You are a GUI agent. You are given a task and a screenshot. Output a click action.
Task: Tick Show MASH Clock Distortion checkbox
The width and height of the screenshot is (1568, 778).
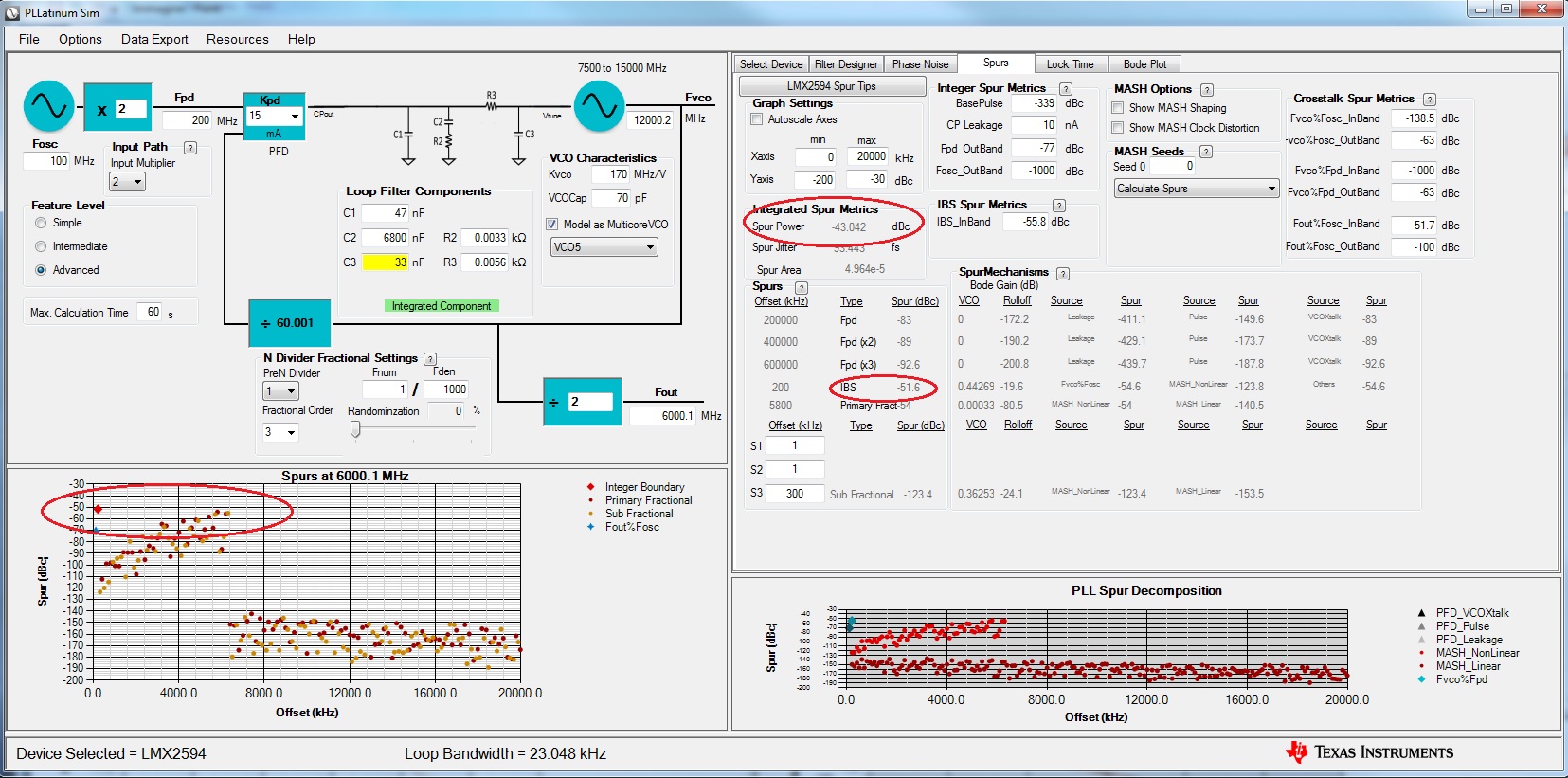[1118, 128]
